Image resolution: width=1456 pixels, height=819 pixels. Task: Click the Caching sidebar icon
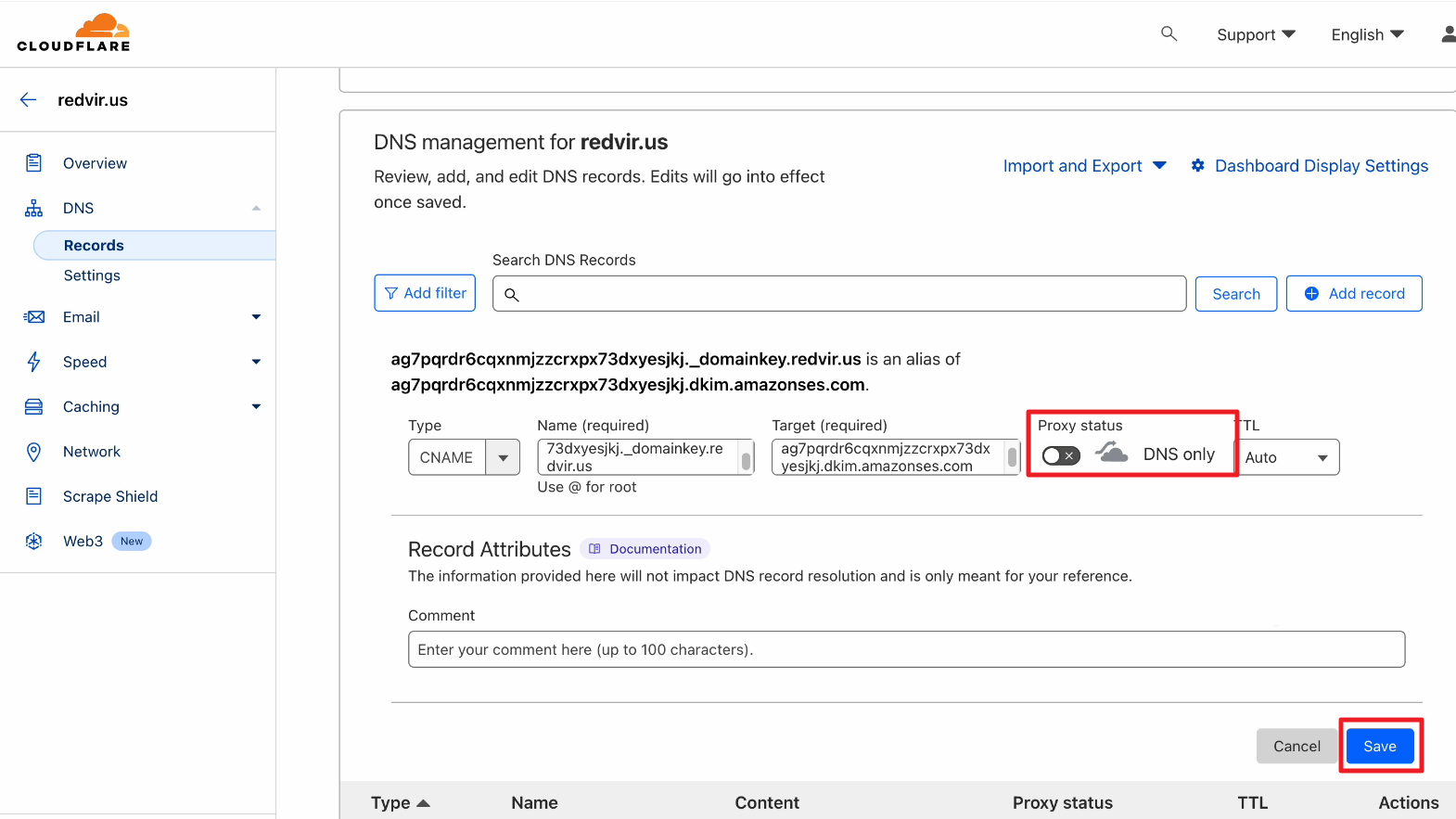[34, 407]
